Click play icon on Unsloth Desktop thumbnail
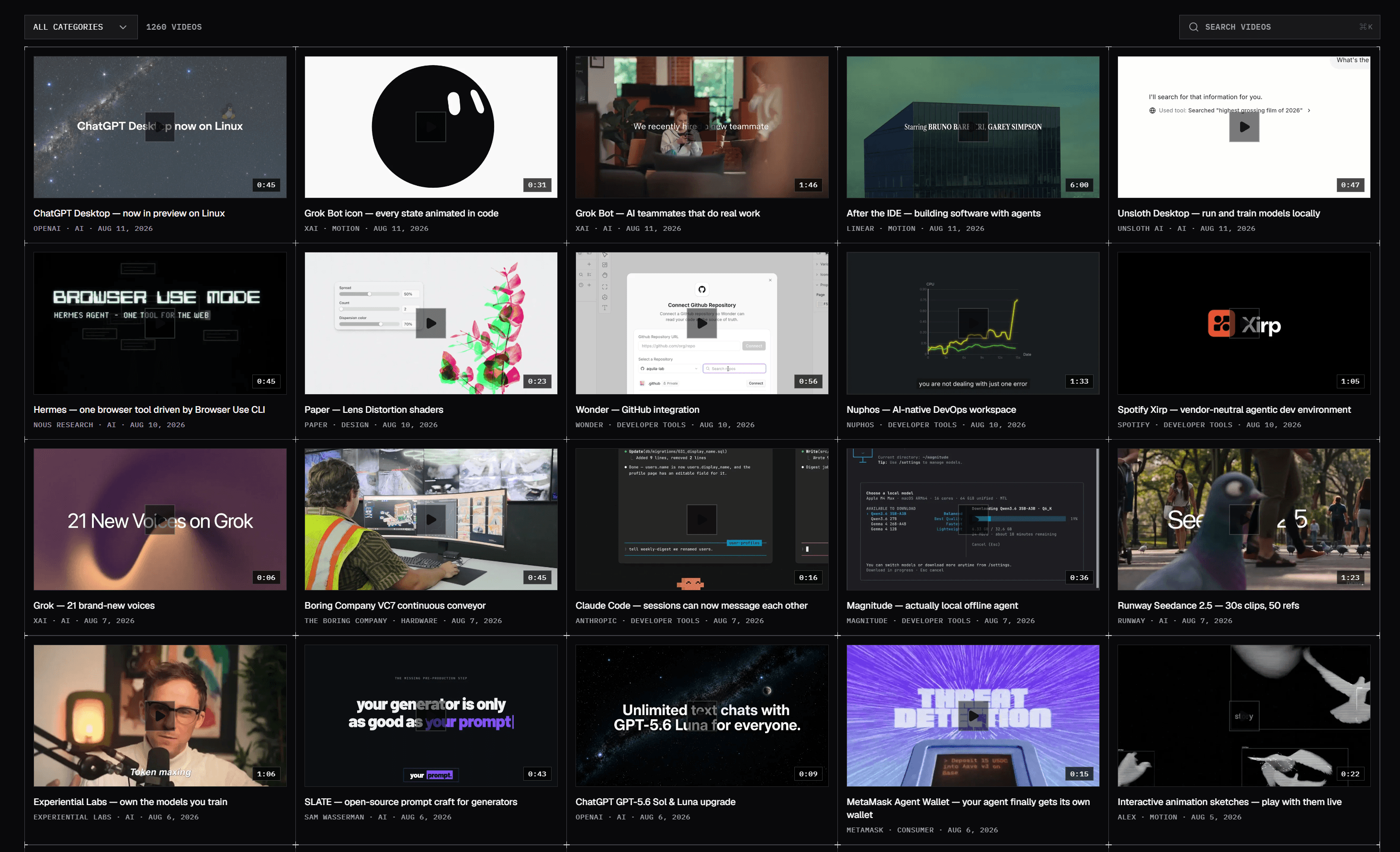The image size is (1400, 852). coord(1244,127)
